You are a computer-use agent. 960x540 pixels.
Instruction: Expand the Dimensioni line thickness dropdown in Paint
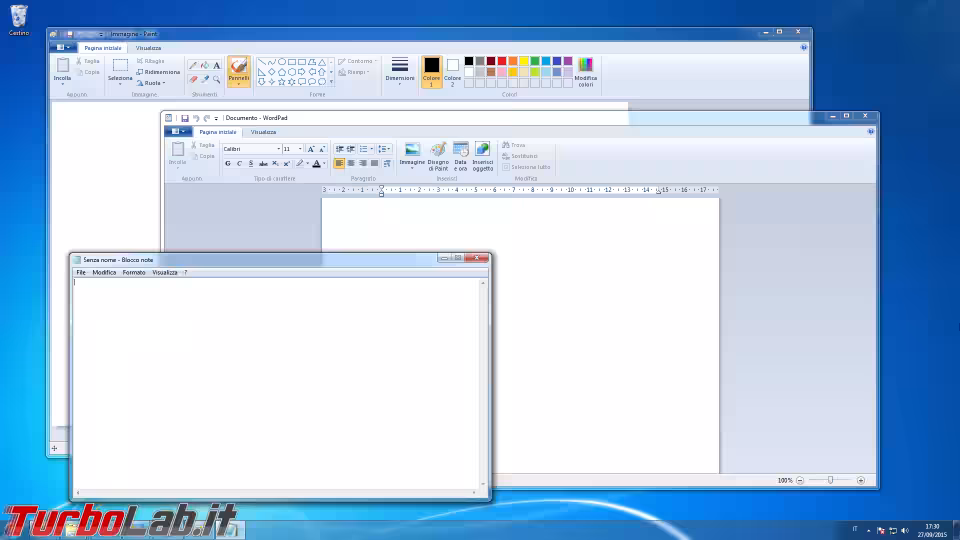click(399, 72)
